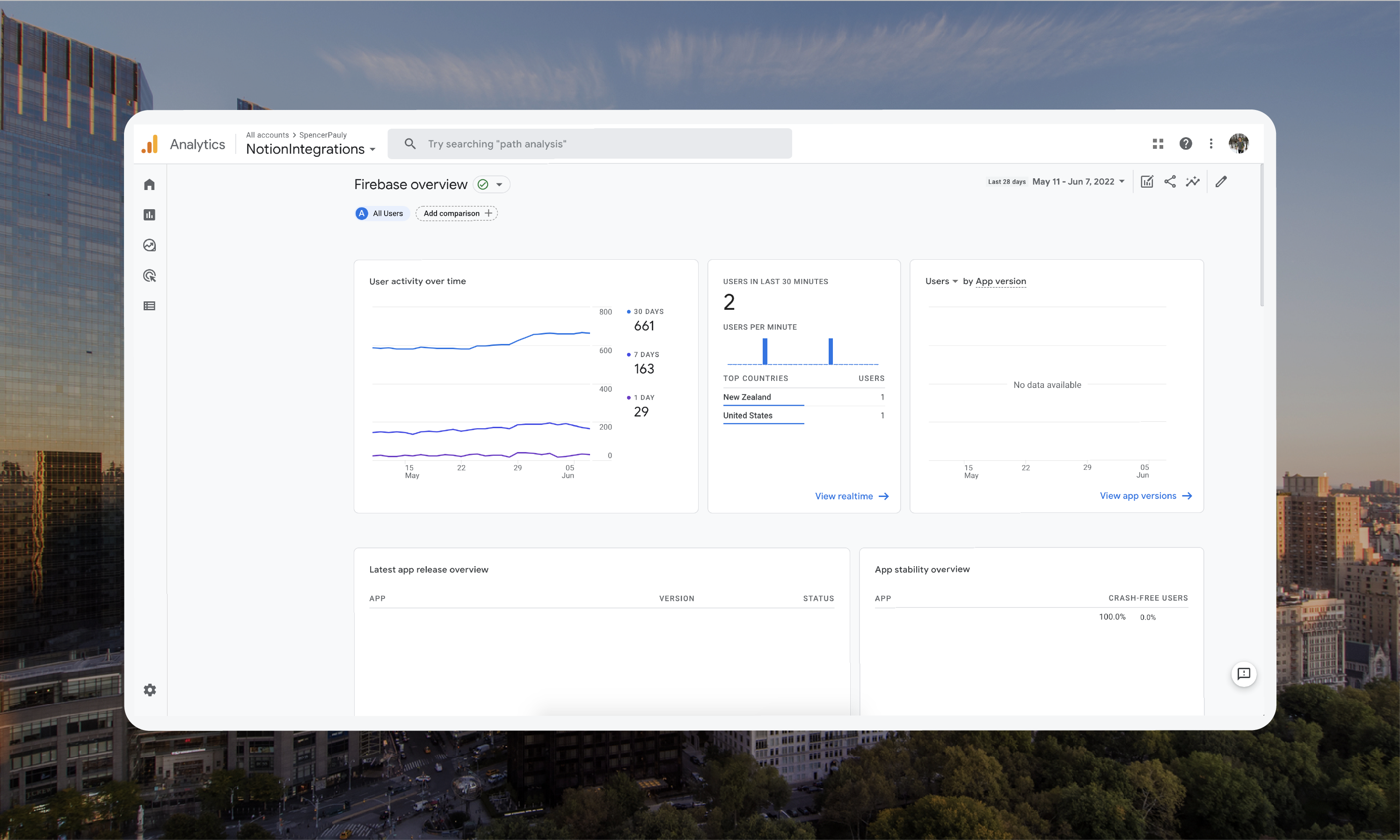The image size is (1400, 840).
Task: Open the Explore sidebar icon
Action: [149, 245]
